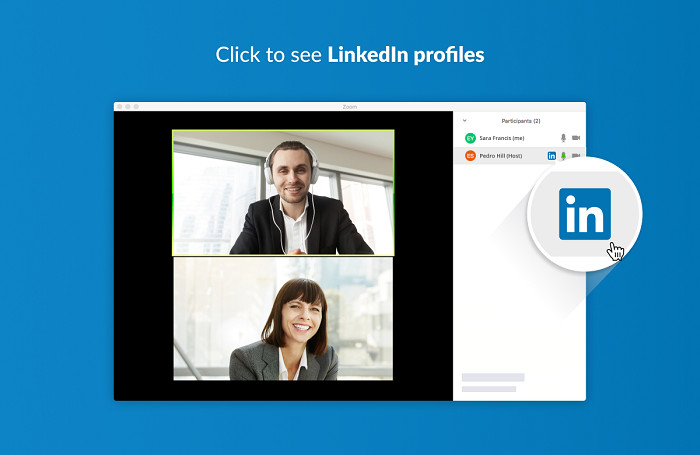This screenshot has width=700, height=455.
Task: Toggle Sara Francis's camera icon
Action: click(576, 138)
